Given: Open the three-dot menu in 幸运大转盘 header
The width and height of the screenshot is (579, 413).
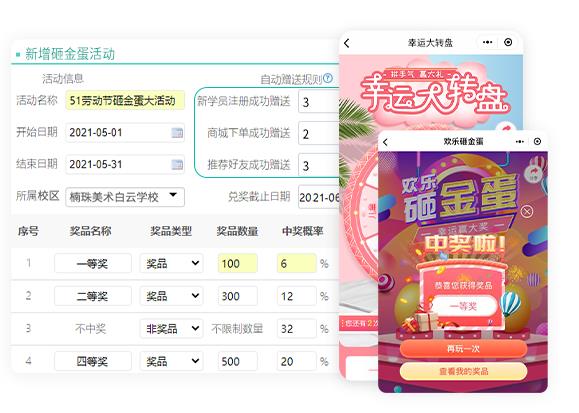Looking at the screenshot, I should coord(487,42).
